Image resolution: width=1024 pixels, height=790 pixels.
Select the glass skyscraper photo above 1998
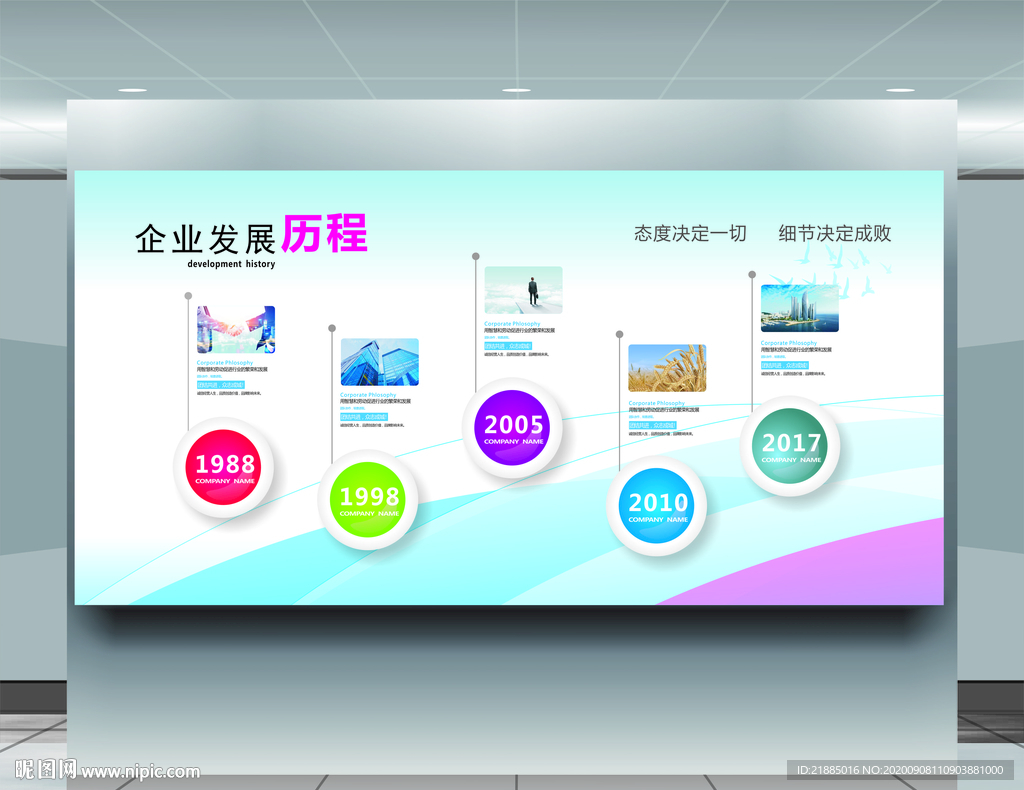coord(379,362)
